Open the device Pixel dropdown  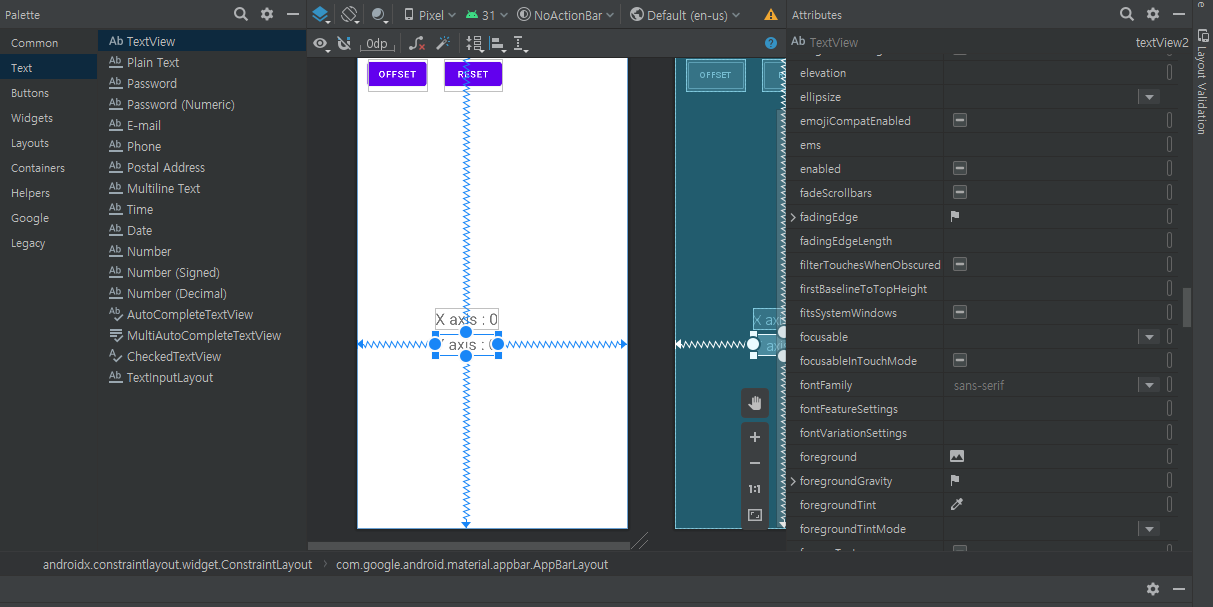click(429, 15)
